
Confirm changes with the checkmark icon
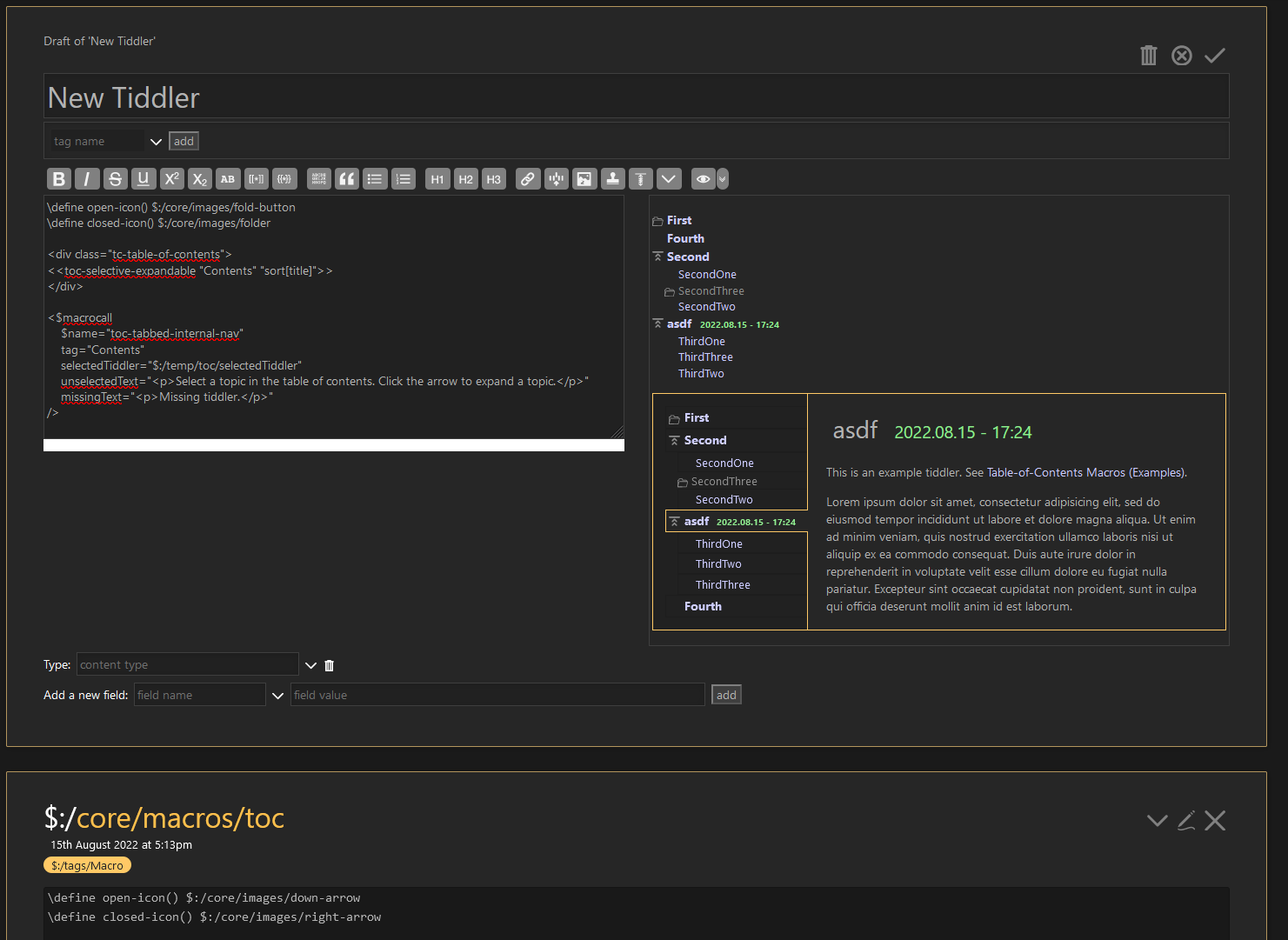pyautogui.click(x=1215, y=56)
